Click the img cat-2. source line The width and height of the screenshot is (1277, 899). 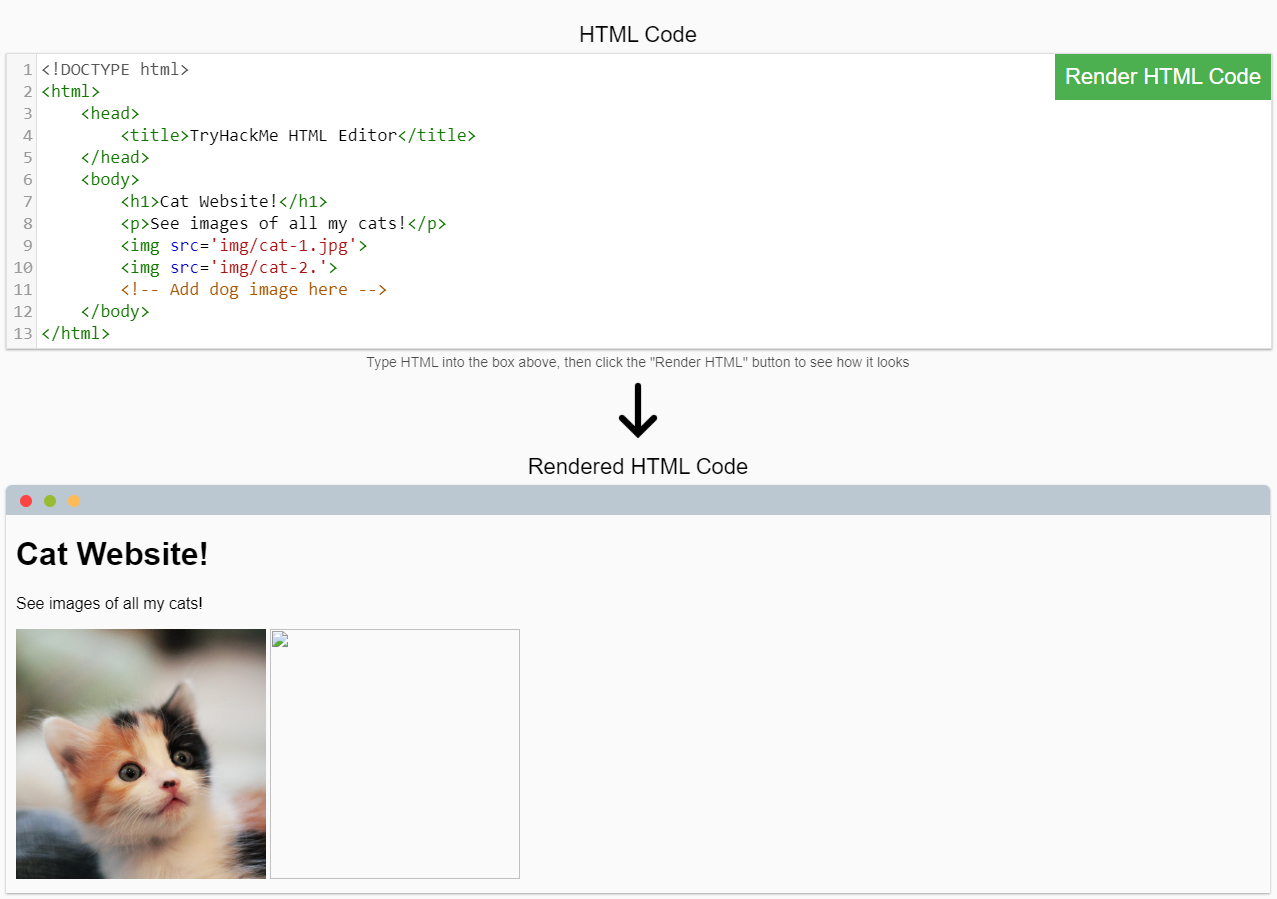(229, 268)
